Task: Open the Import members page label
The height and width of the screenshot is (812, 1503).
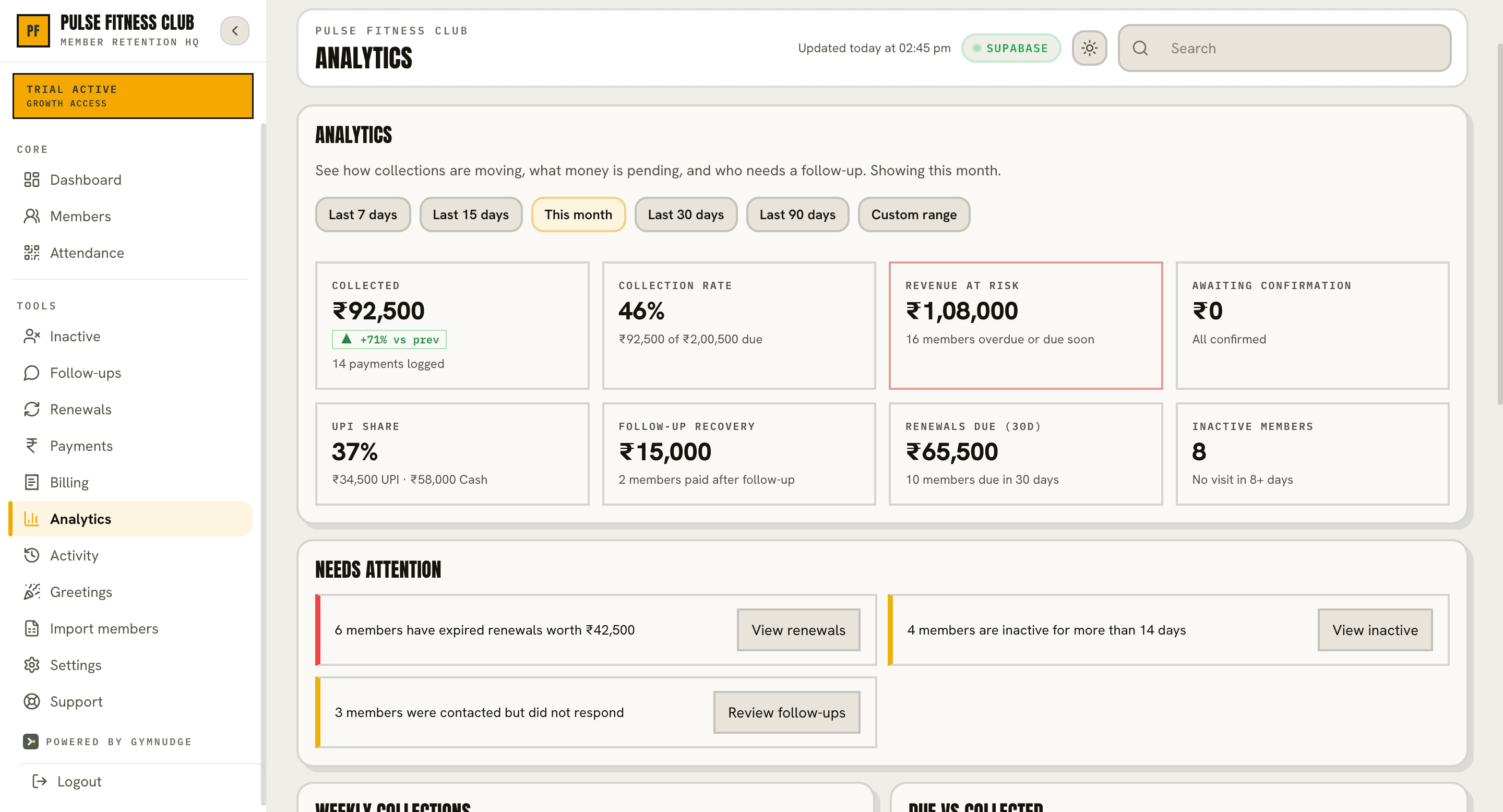Action: (x=104, y=628)
